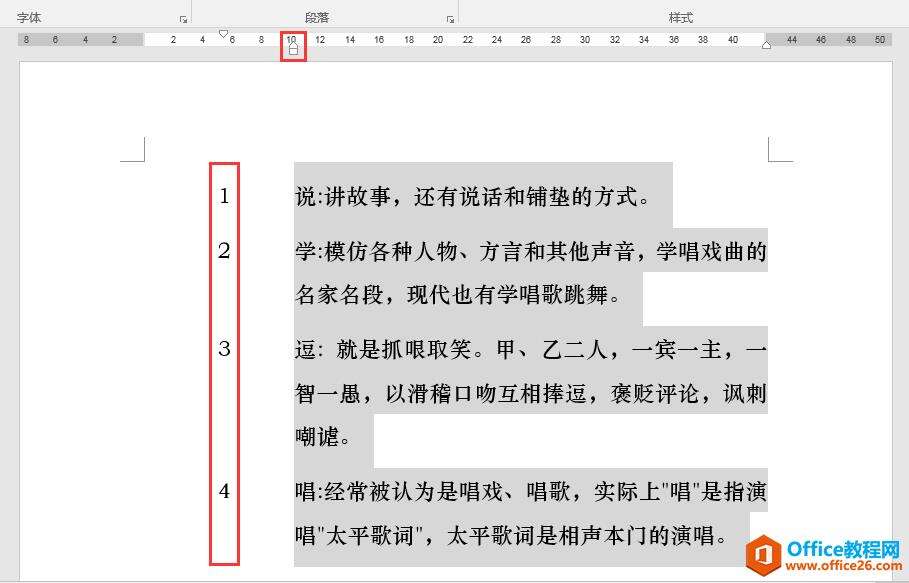Click list number 2 in the document

[x=224, y=250]
